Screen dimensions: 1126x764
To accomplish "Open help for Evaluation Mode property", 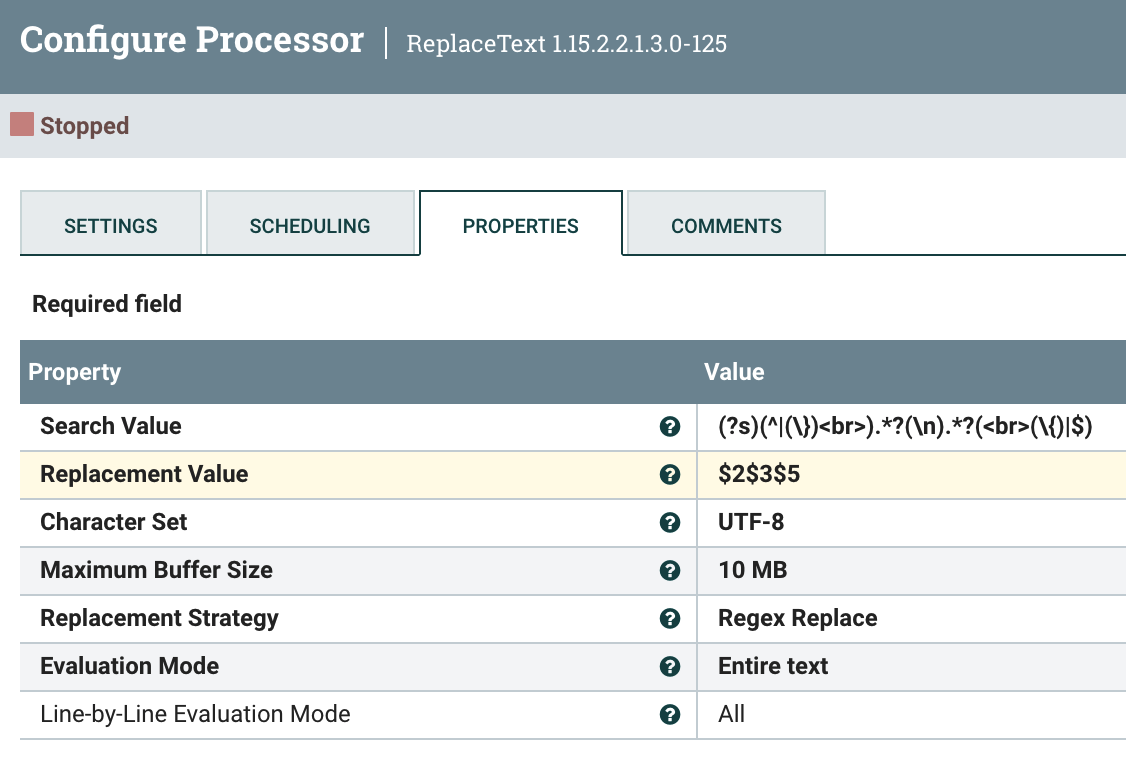I will click(669, 666).
